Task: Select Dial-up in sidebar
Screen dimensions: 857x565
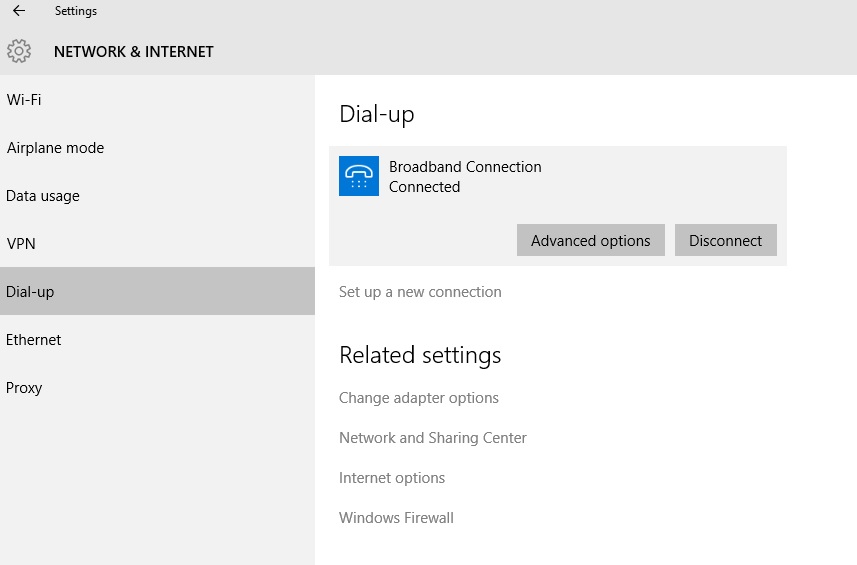Action: click(x=157, y=291)
